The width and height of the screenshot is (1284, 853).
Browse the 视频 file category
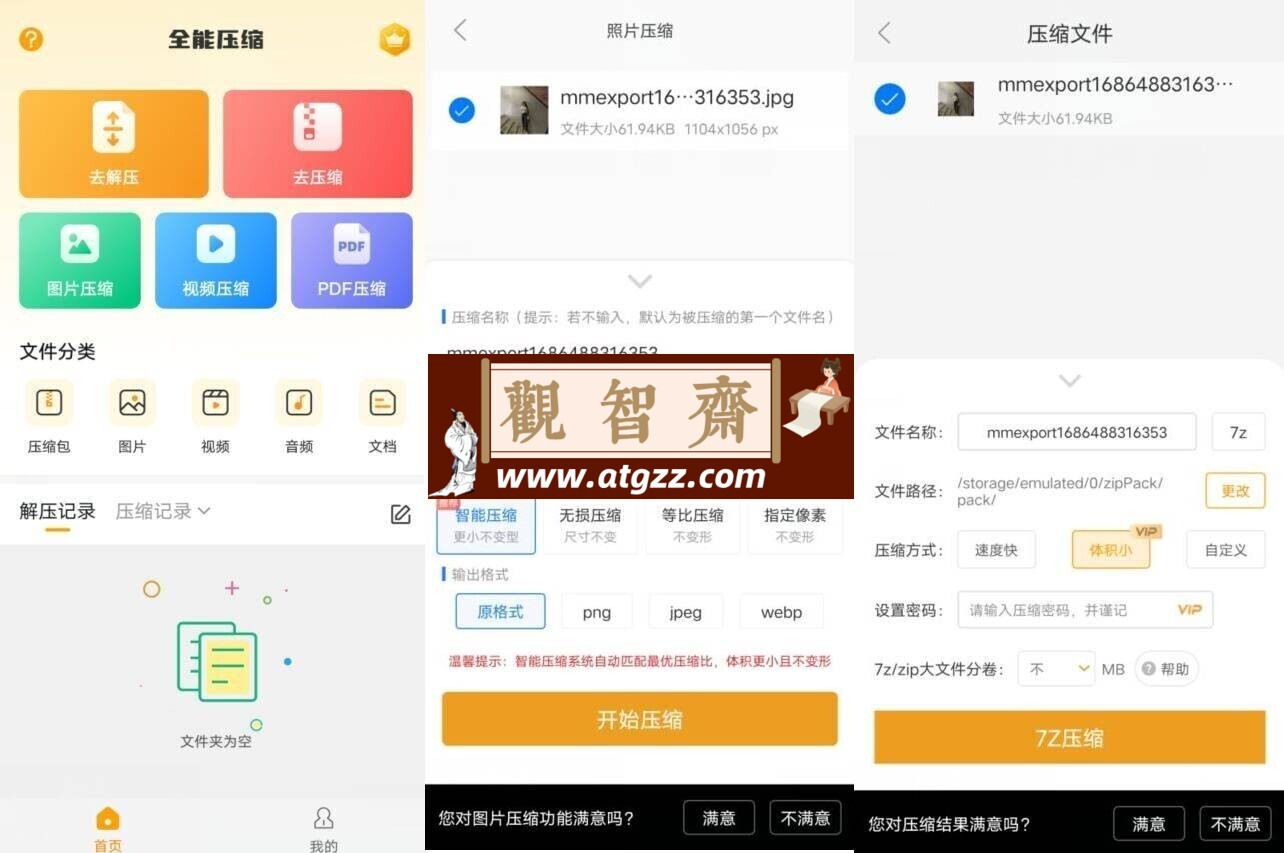(215, 417)
